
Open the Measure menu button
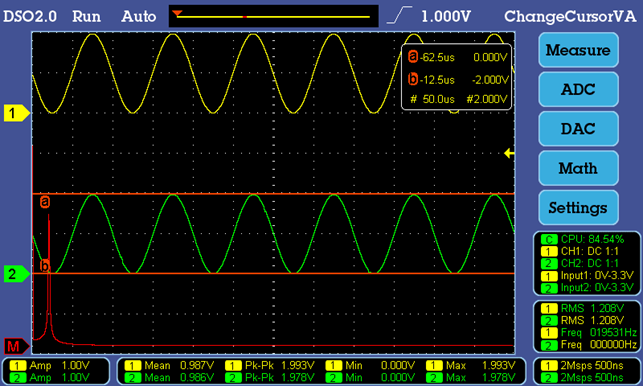click(x=578, y=50)
